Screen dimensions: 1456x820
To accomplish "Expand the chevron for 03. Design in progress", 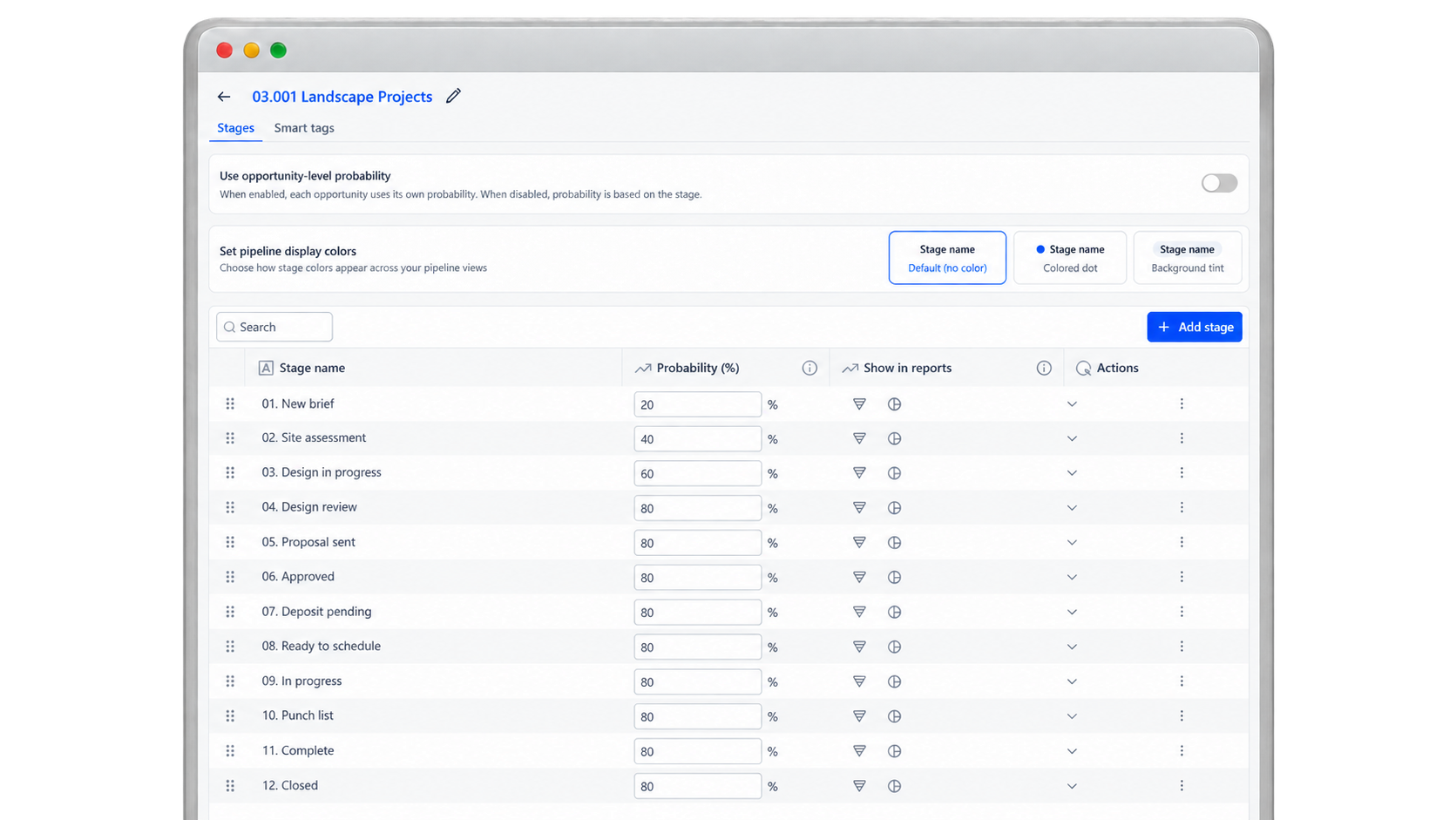I will (x=1072, y=473).
